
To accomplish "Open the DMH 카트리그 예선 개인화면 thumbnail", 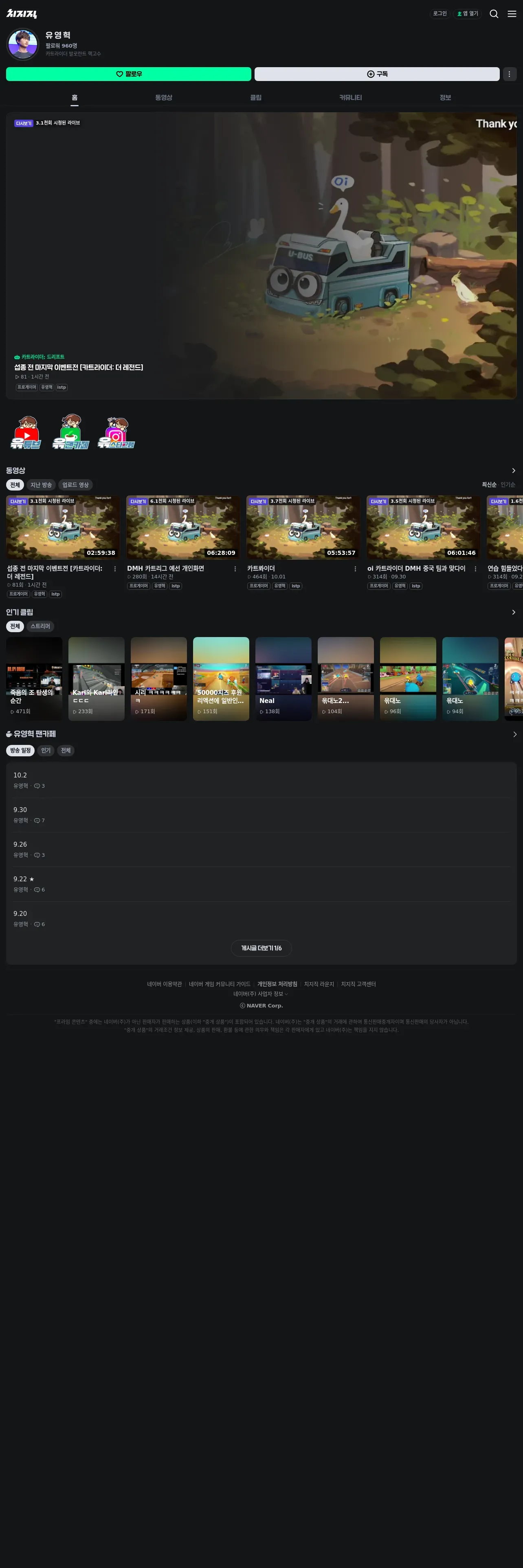I will click(182, 527).
